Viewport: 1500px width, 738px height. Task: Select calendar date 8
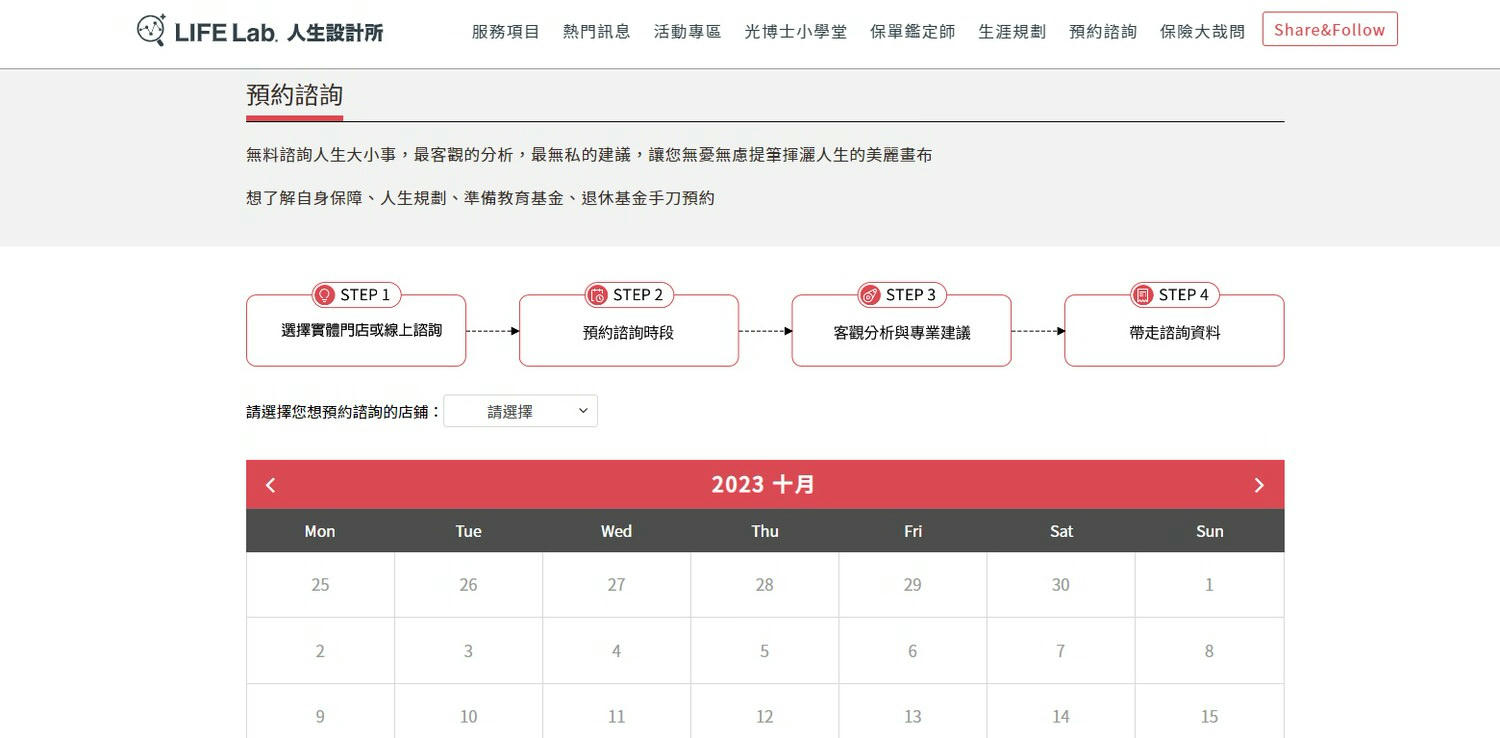[1209, 651]
